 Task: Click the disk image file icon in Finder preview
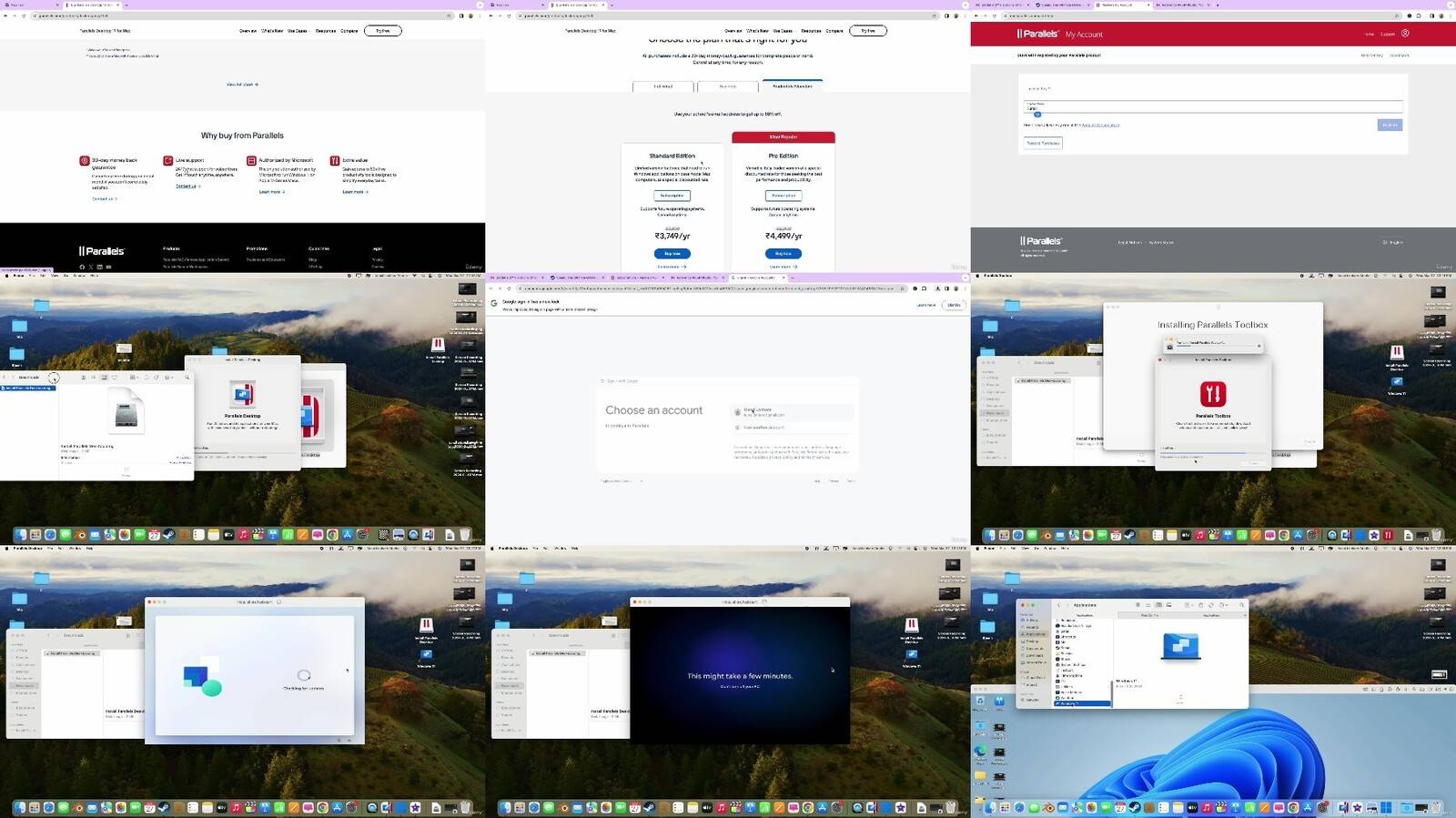126,410
